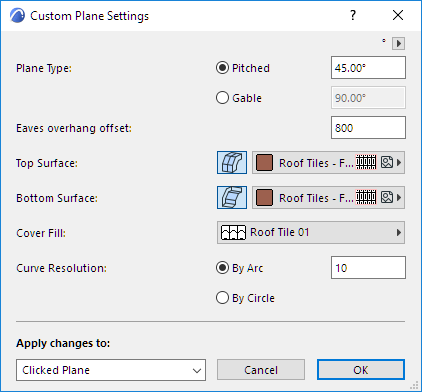
Task: Click the Curve Resolution label
Action: (62, 268)
